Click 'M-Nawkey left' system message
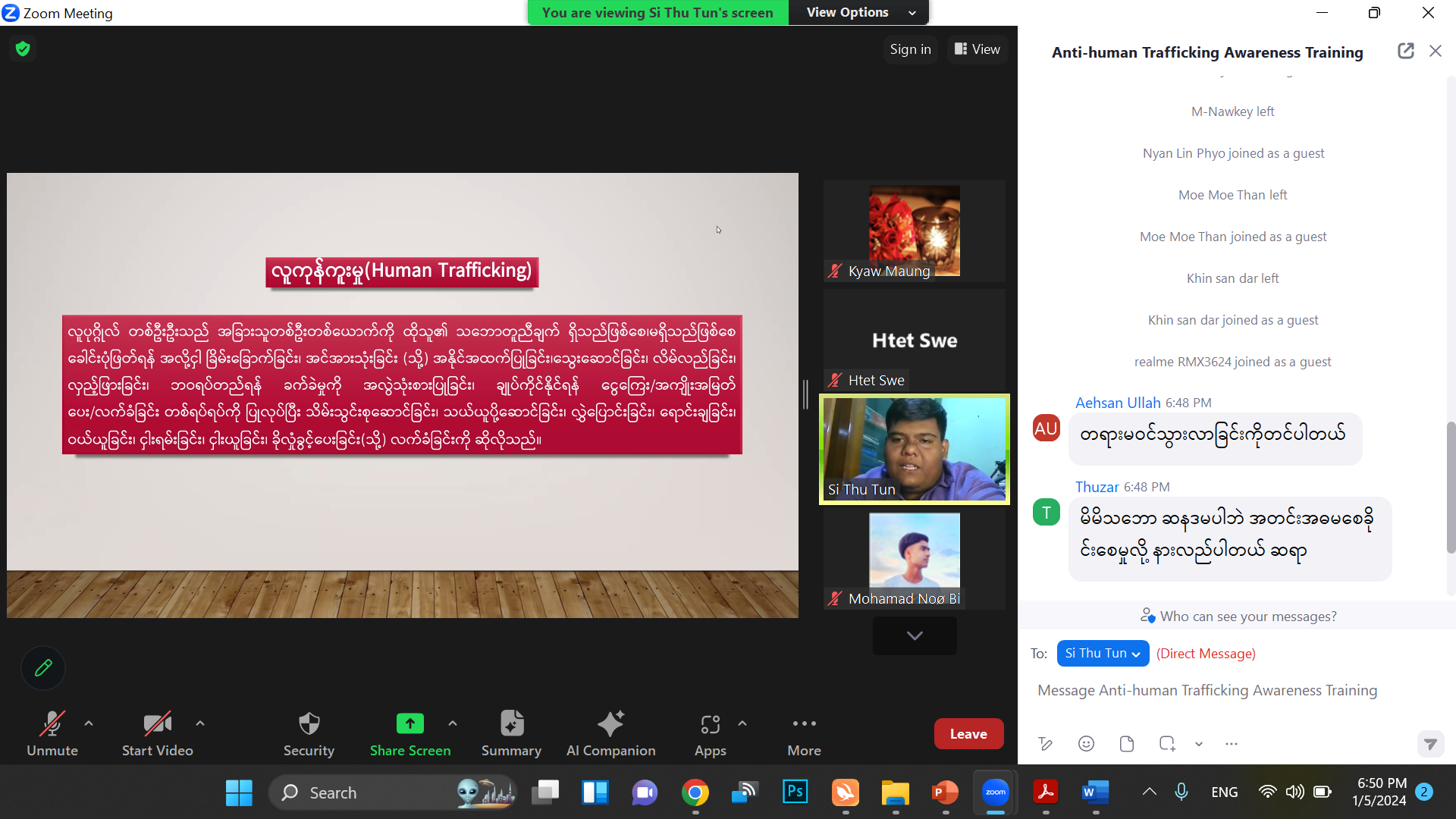The width and height of the screenshot is (1456, 819). [1232, 111]
